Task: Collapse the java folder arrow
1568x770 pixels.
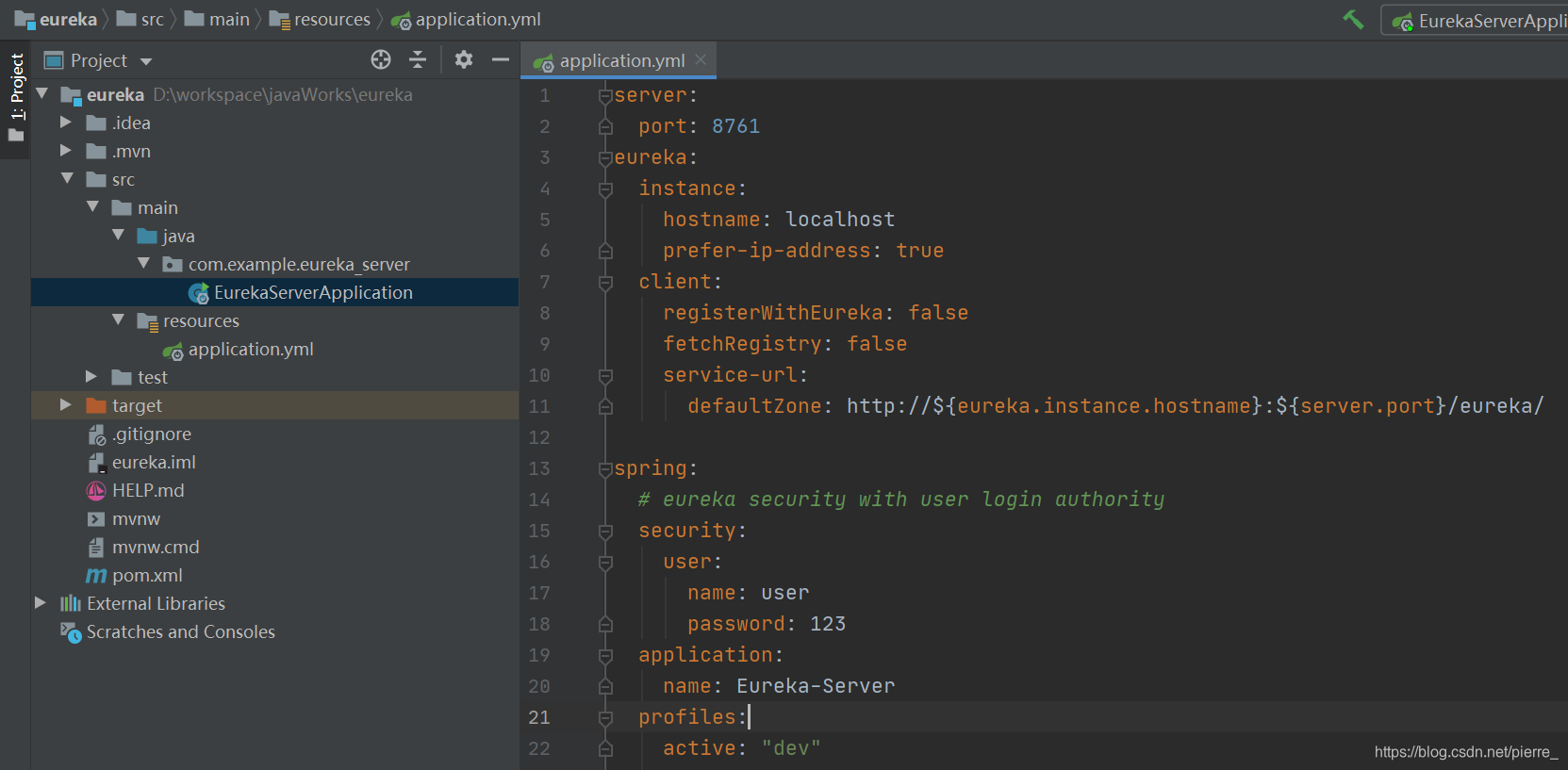Action: pyautogui.click(x=118, y=235)
